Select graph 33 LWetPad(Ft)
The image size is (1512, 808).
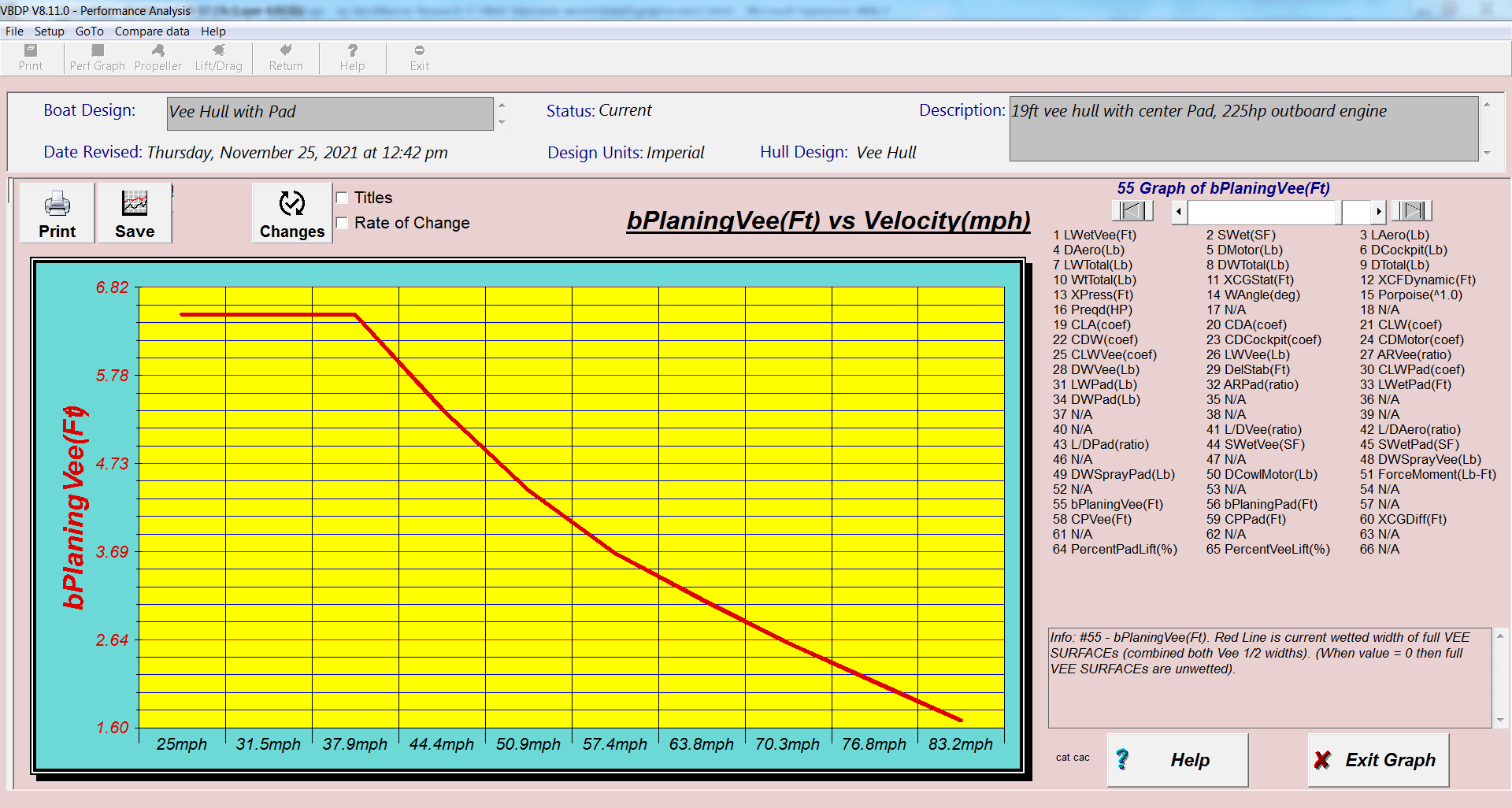coord(1406,384)
